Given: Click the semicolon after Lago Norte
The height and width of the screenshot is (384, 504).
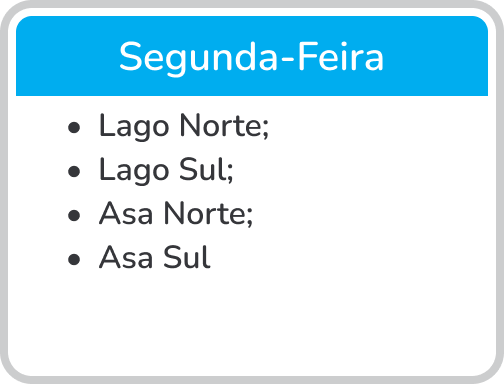Looking at the screenshot, I should click(265, 130).
